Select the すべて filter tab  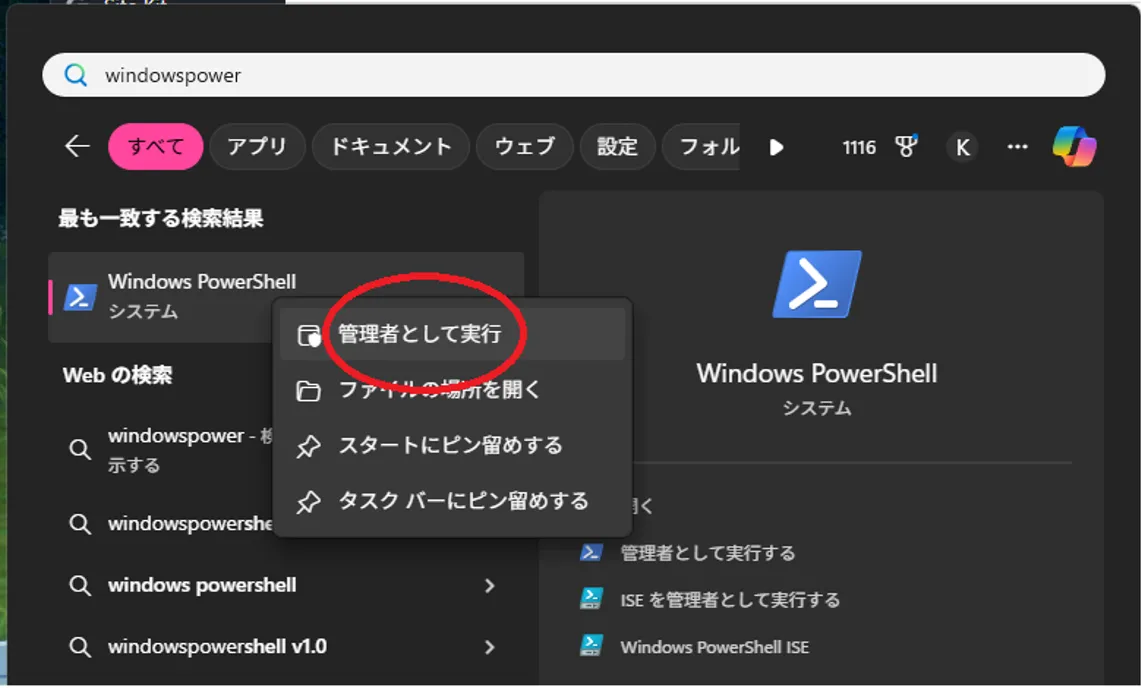(156, 146)
